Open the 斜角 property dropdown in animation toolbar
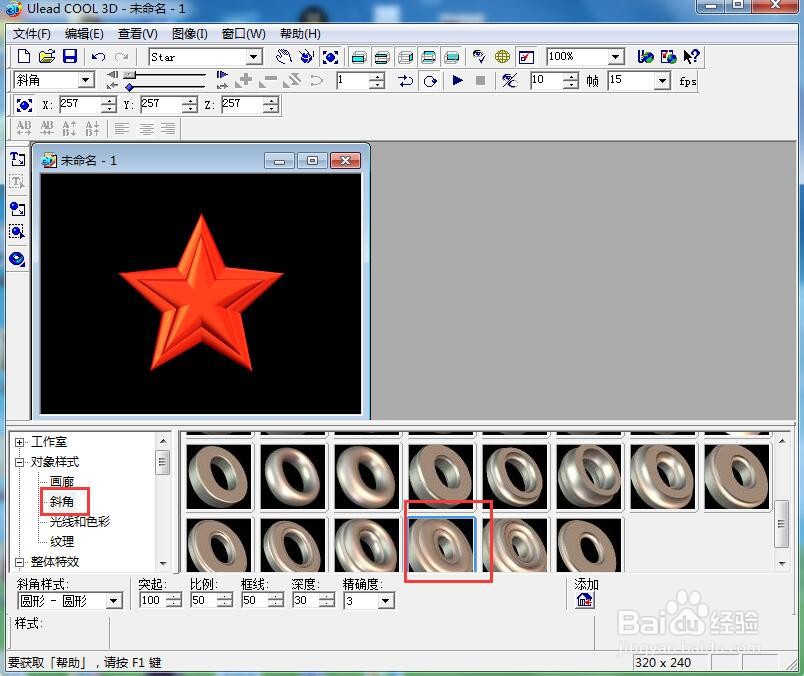The image size is (804, 676). [86, 81]
